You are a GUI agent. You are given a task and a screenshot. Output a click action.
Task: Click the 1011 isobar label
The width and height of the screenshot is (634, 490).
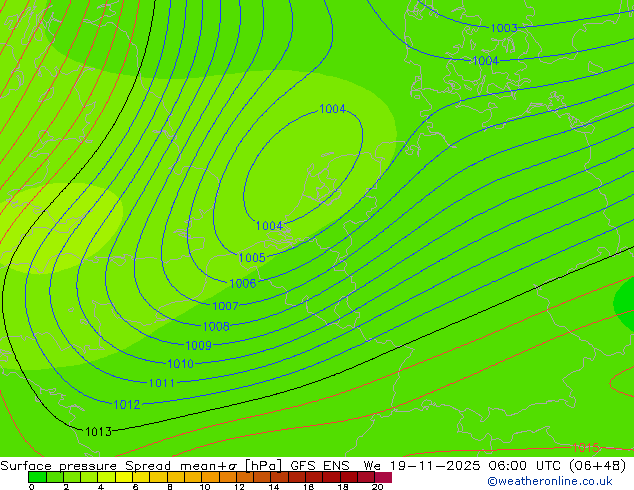(161, 383)
